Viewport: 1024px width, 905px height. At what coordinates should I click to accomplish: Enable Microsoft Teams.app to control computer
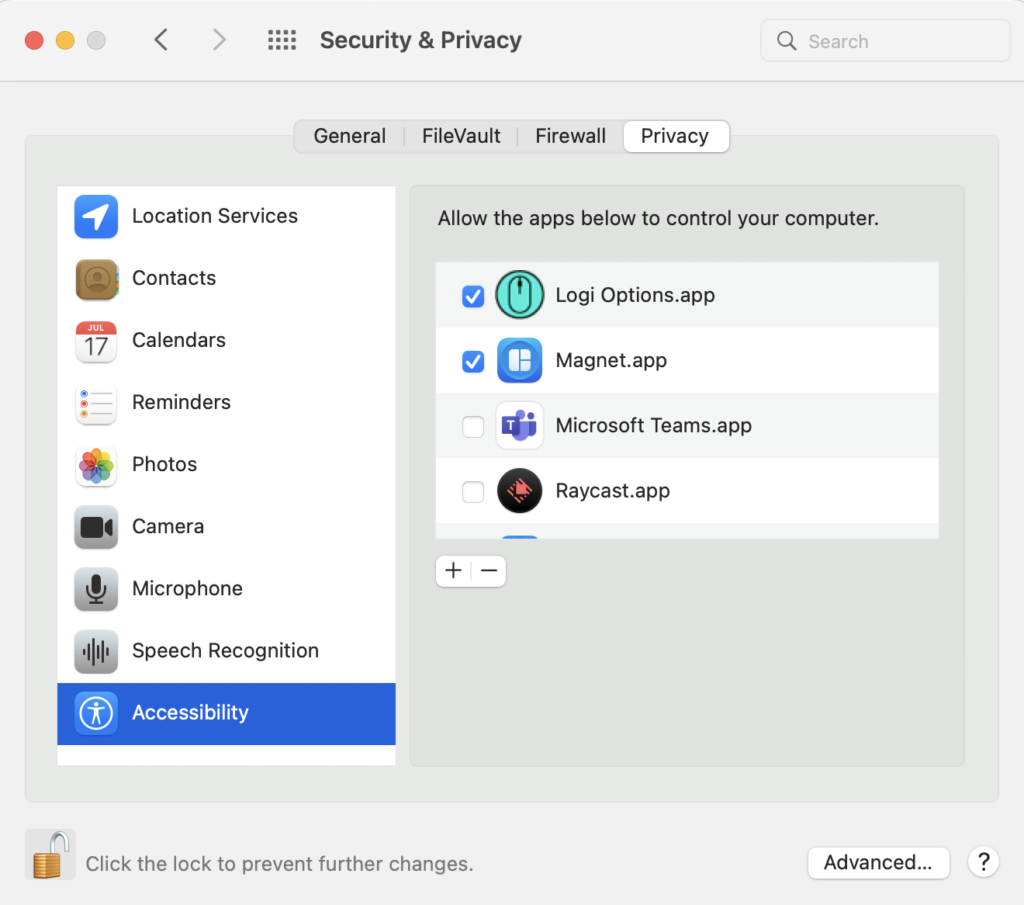pyautogui.click(x=472, y=426)
